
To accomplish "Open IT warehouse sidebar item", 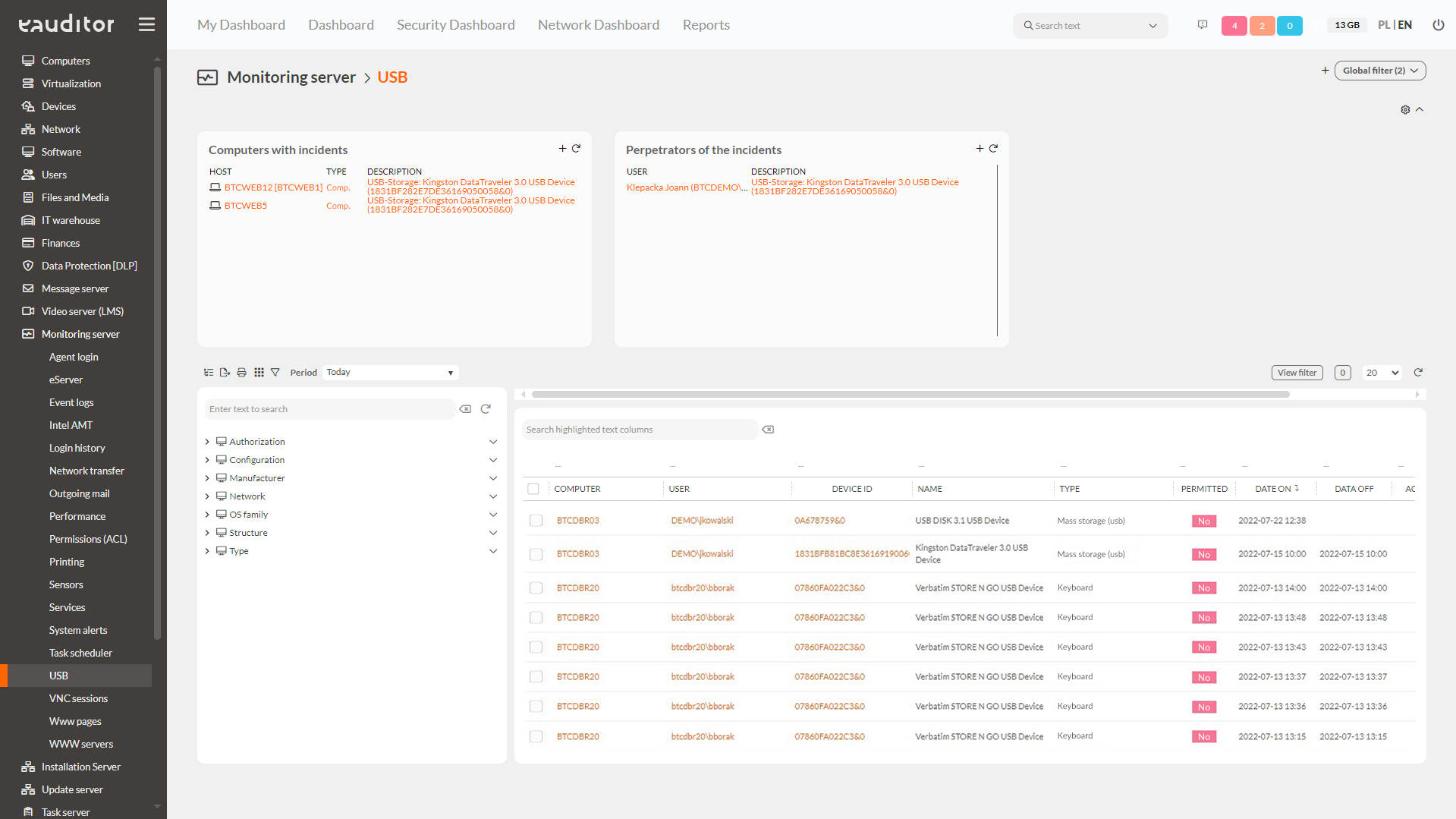I will click(71, 220).
